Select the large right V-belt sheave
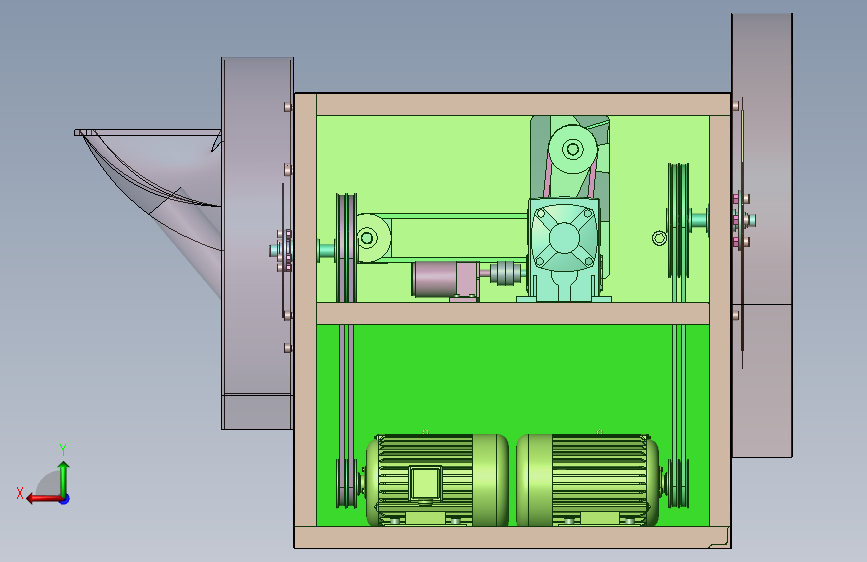 (x=678, y=221)
